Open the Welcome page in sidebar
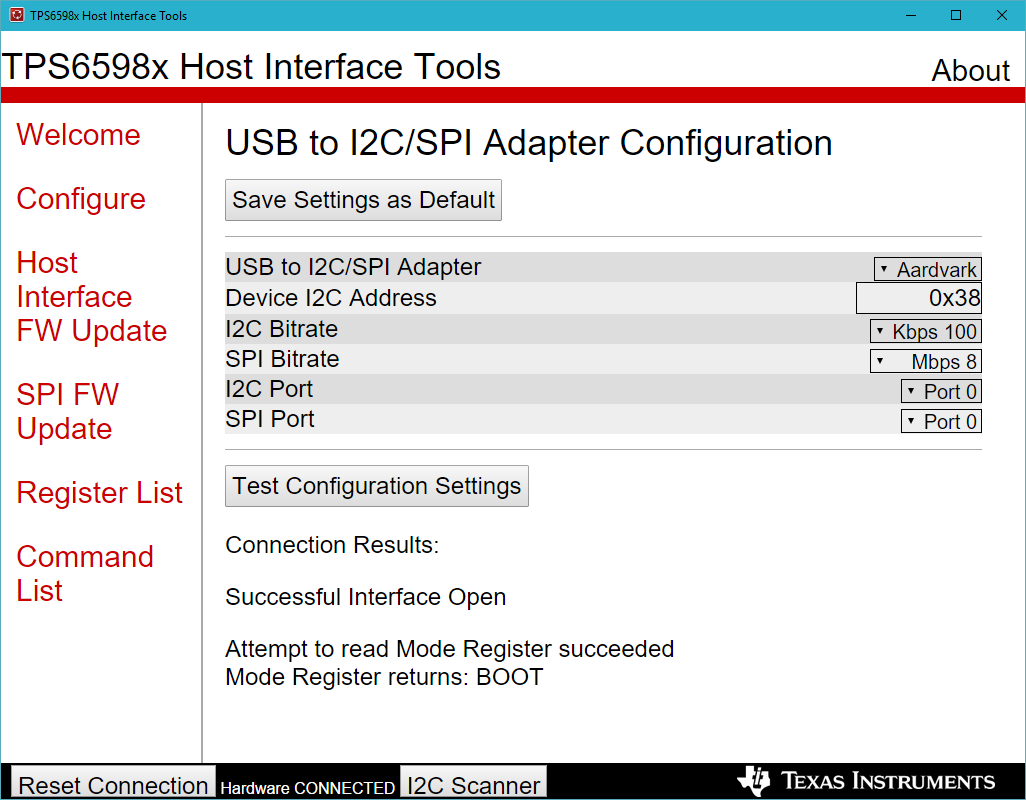The height and width of the screenshot is (800, 1026). pos(79,135)
